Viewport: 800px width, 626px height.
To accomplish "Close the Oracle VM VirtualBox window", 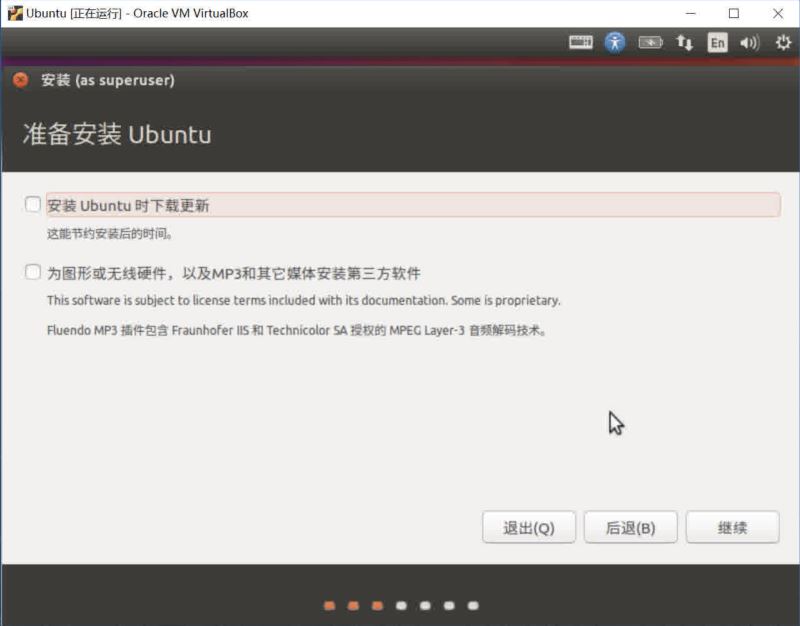I will 778,13.
